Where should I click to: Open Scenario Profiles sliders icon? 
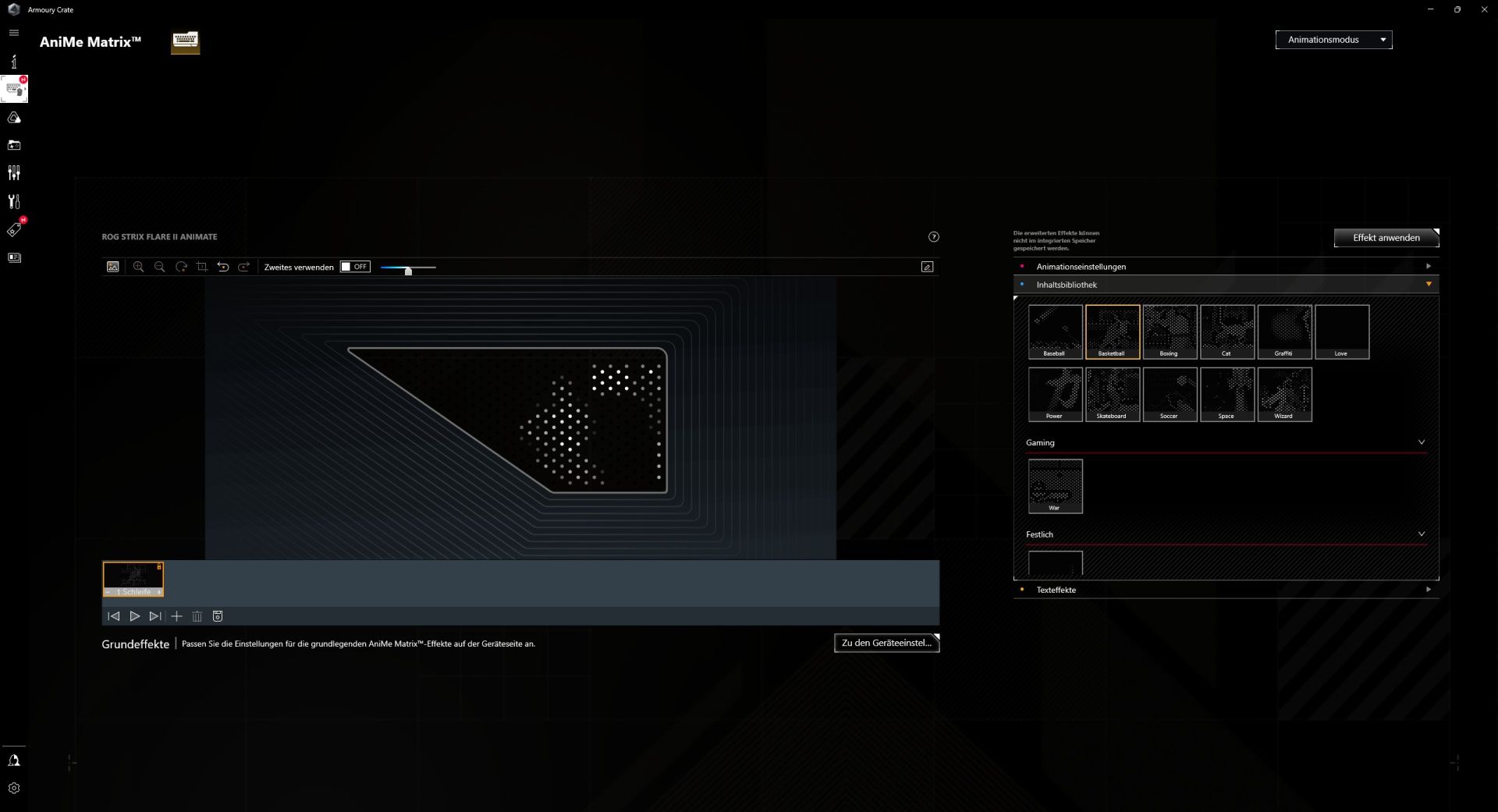coord(14,173)
